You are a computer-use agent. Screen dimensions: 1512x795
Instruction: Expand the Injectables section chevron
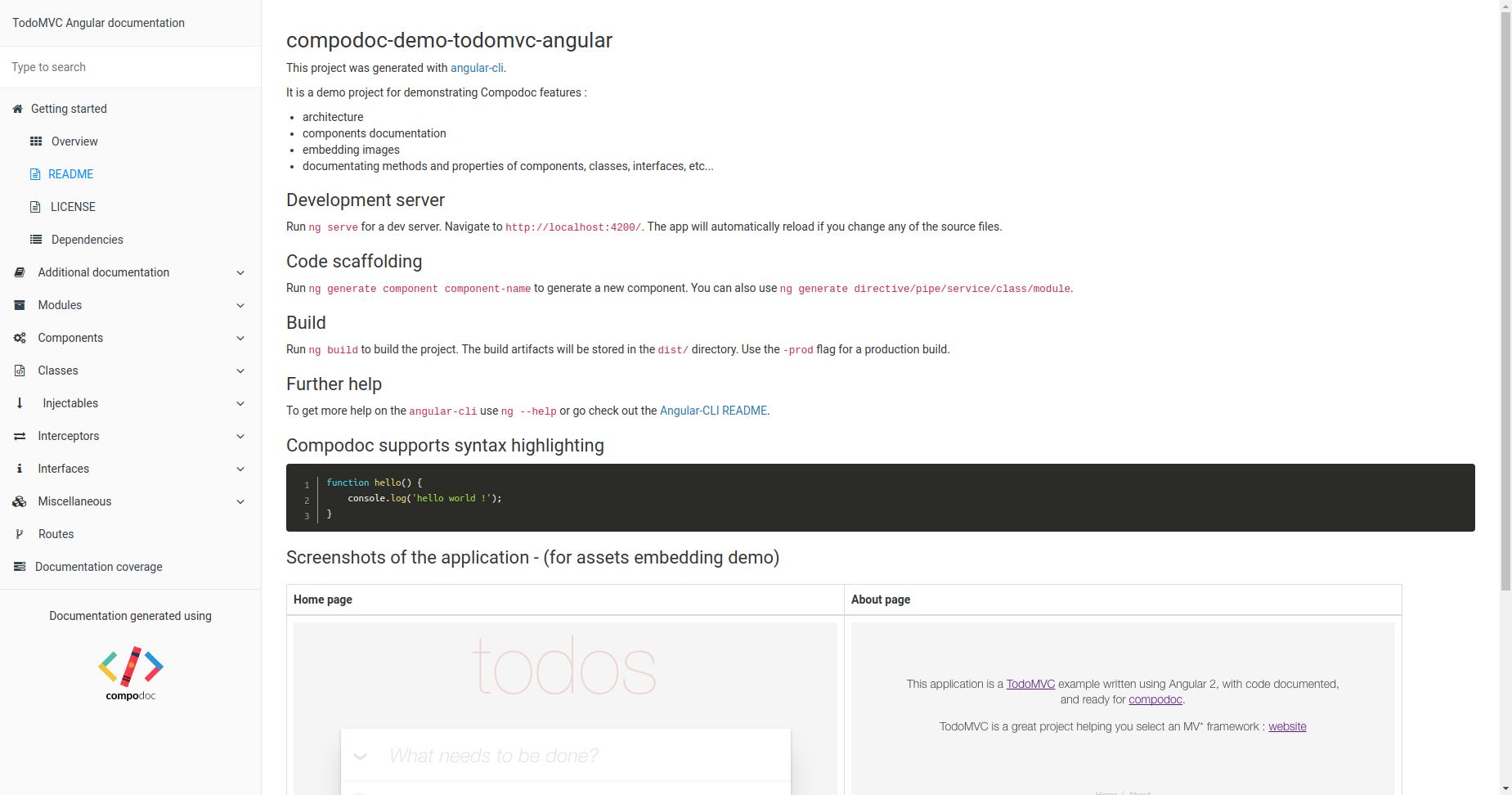pyautogui.click(x=240, y=403)
